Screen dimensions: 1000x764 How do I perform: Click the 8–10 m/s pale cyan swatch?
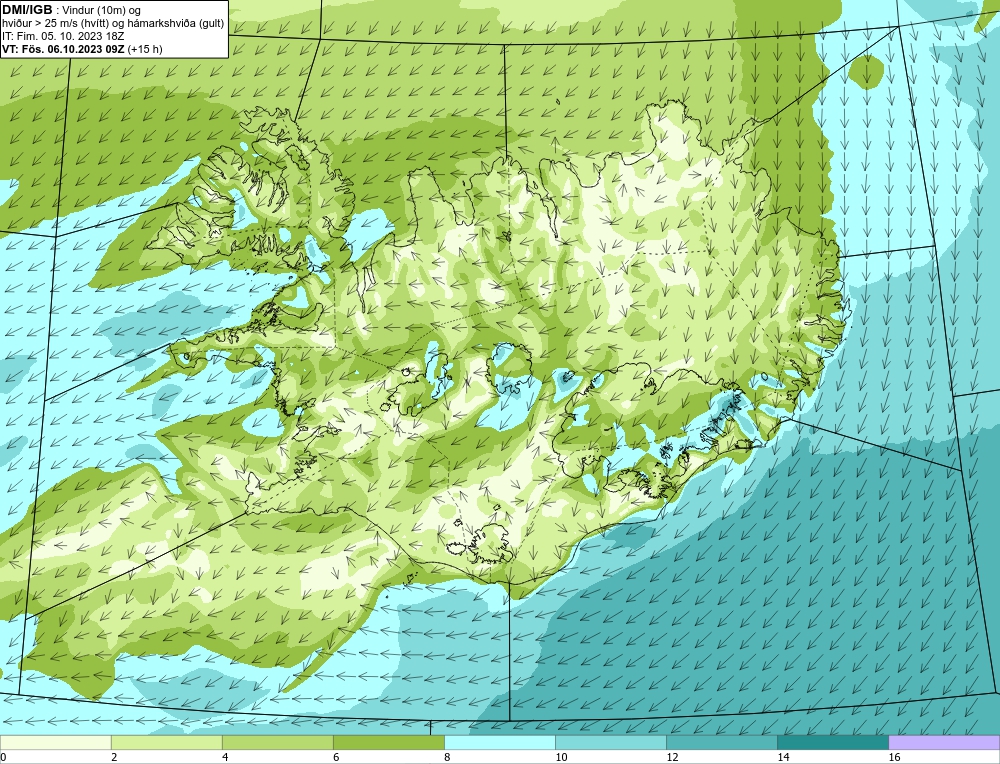[x=499, y=742]
